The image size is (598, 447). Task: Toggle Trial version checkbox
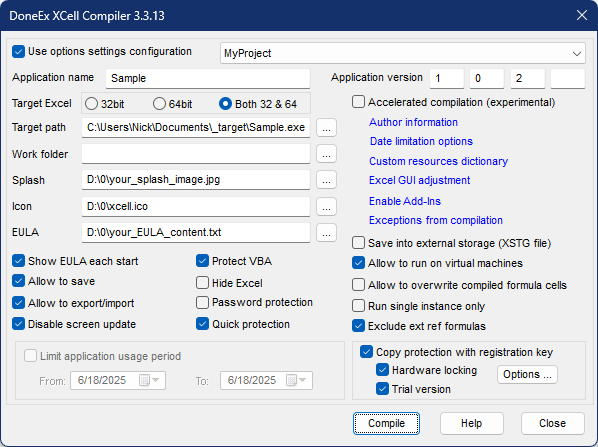point(383,389)
